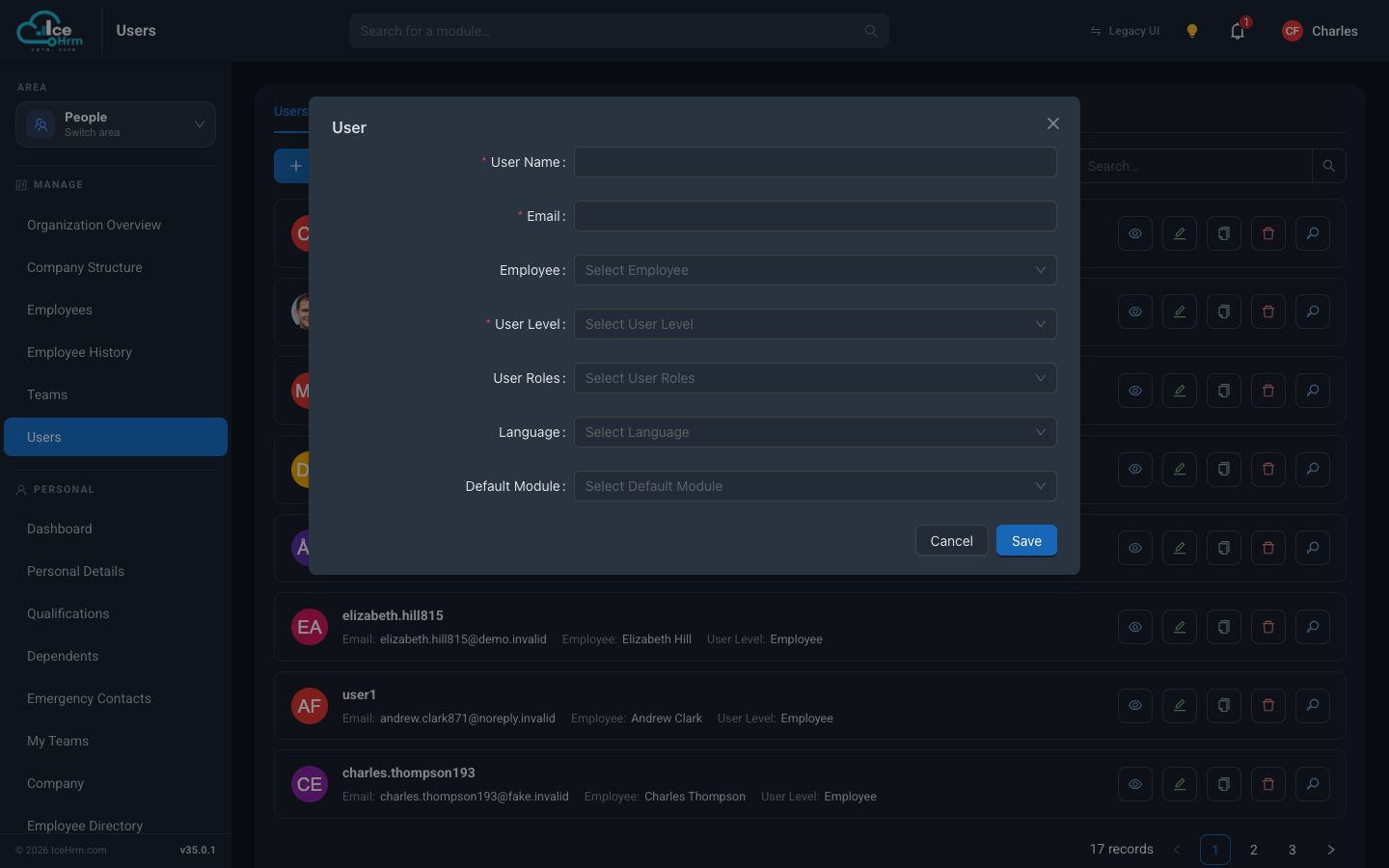The height and width of the screenshot is (868, 1389).
Task: Copy the elizabeth.hill815 user record
Action: point(1224,627)
